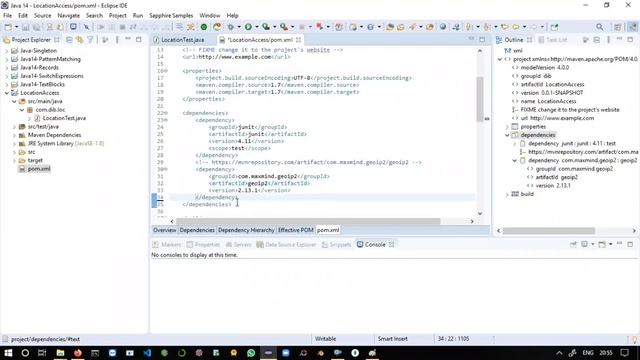The image size is (640, 360).
Task: Maximize the Outline view
Action: click(630, 39)
